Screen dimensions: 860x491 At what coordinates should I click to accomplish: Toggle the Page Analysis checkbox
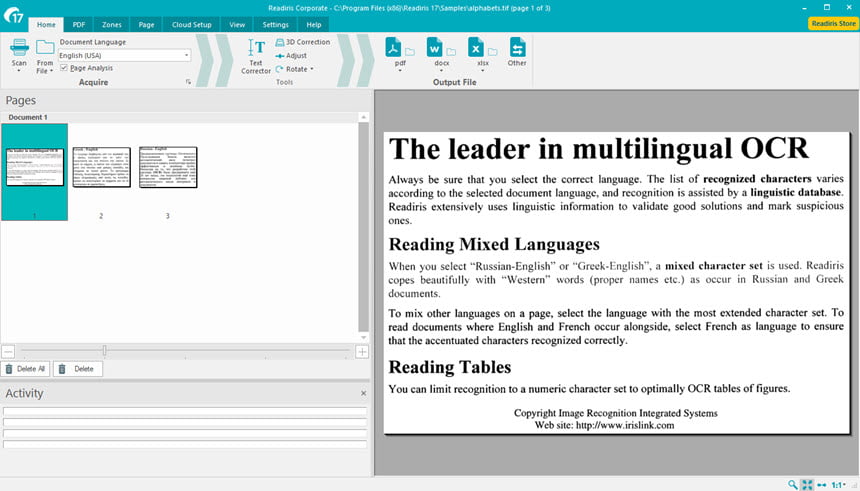coord(64,68)
